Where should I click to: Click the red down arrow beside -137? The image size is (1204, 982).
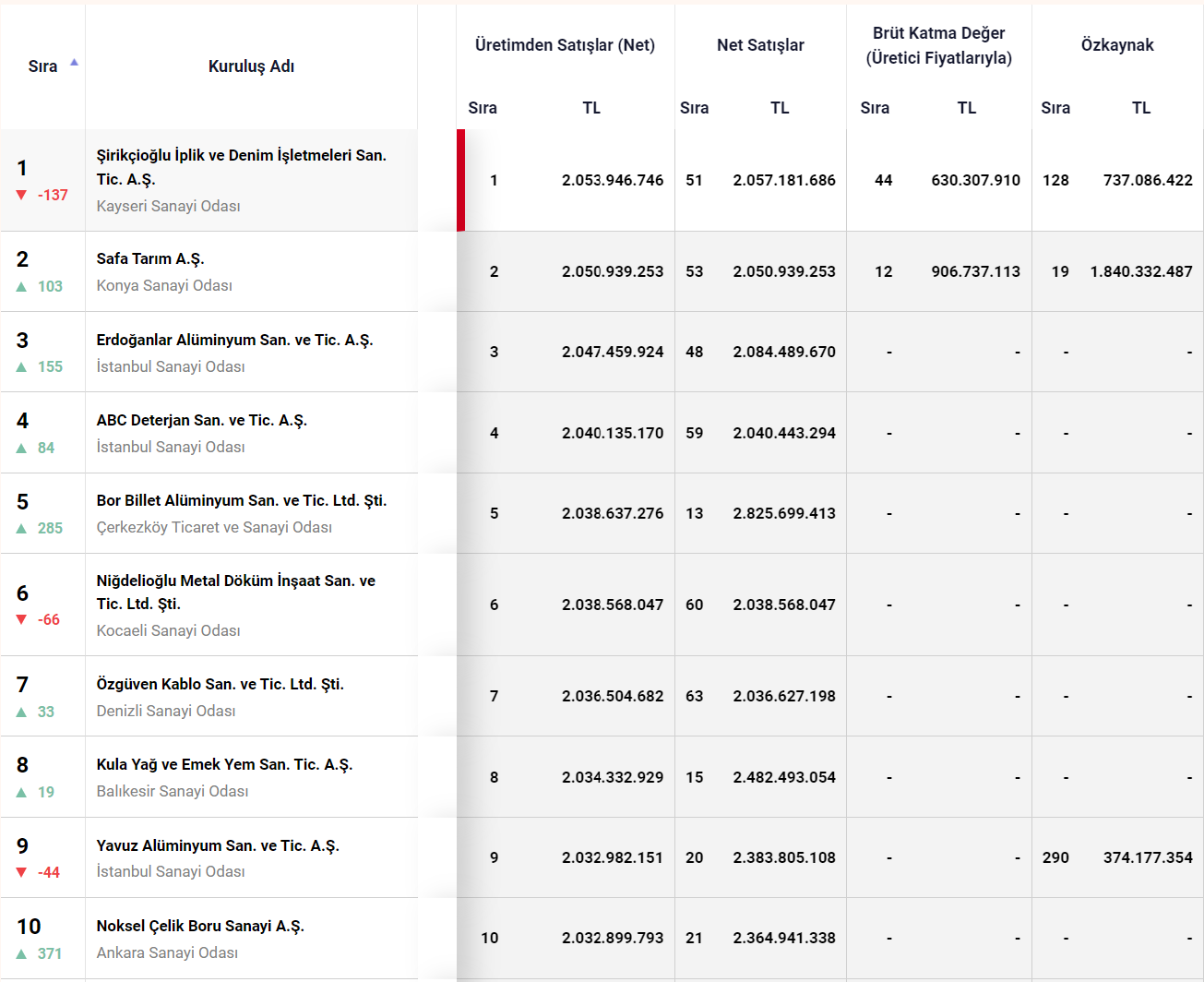pyautogui.click(x=21, y=196)
